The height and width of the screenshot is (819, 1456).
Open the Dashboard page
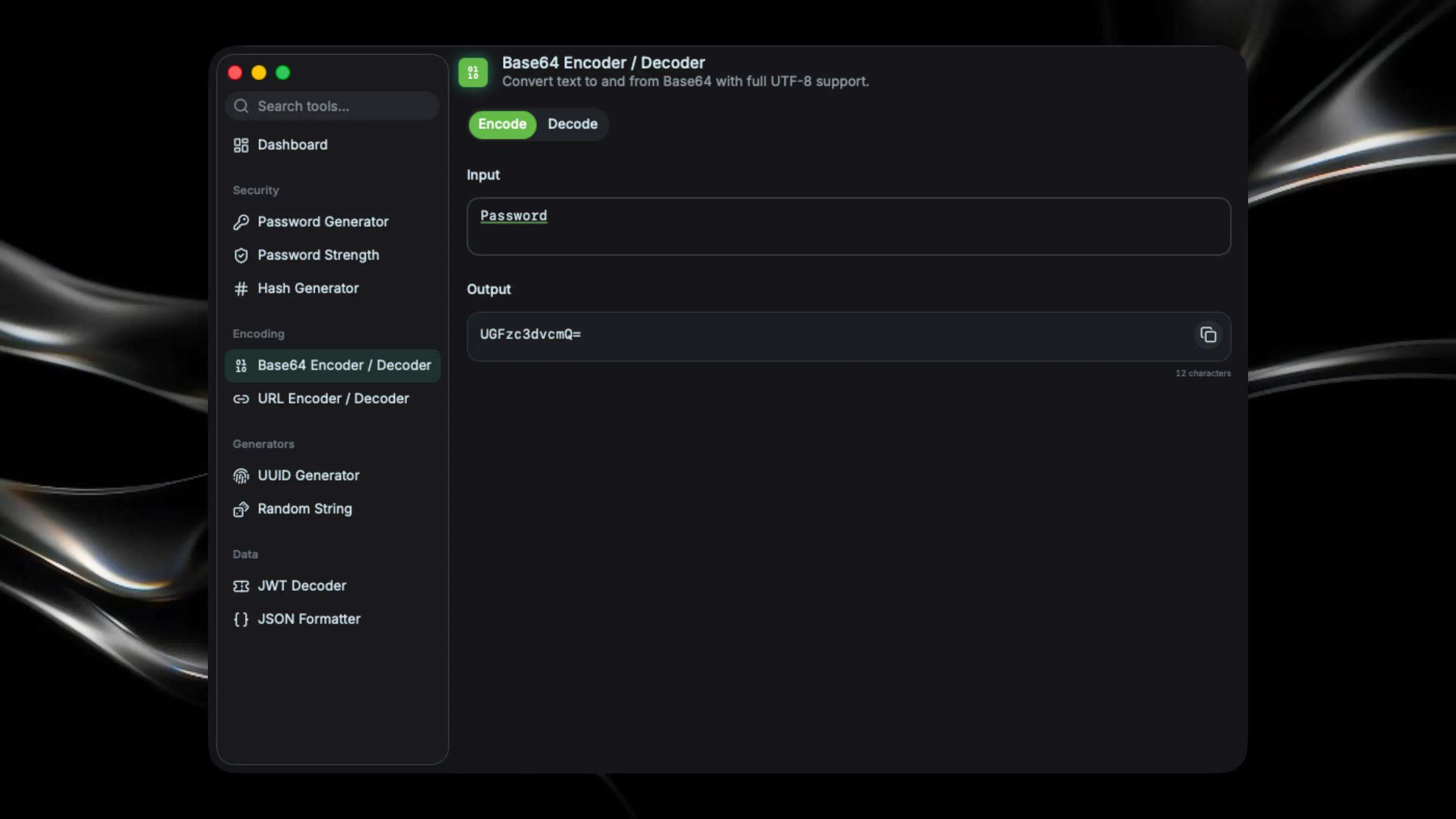(x=332, y=145)
